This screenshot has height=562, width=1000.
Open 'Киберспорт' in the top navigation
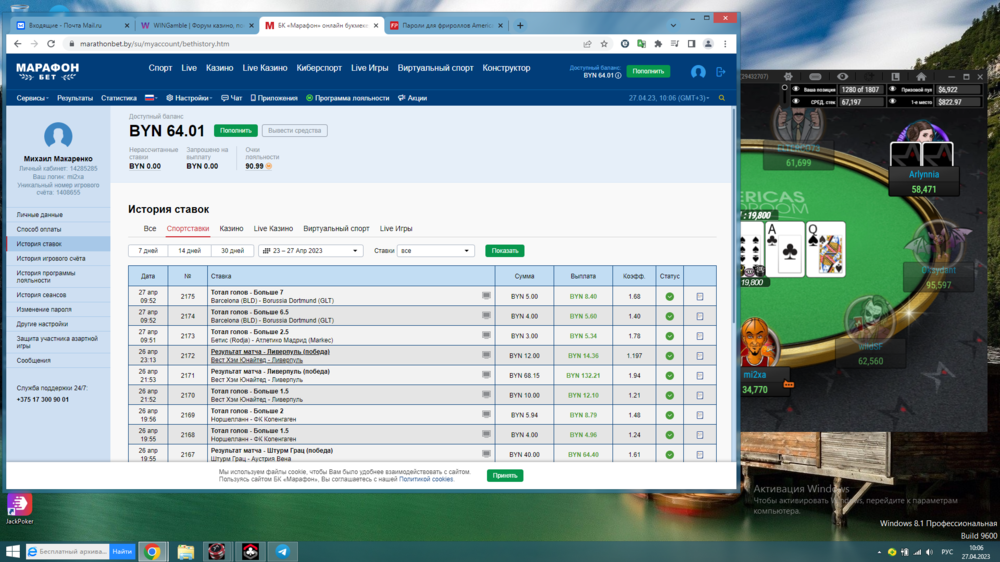pos(319,68)
